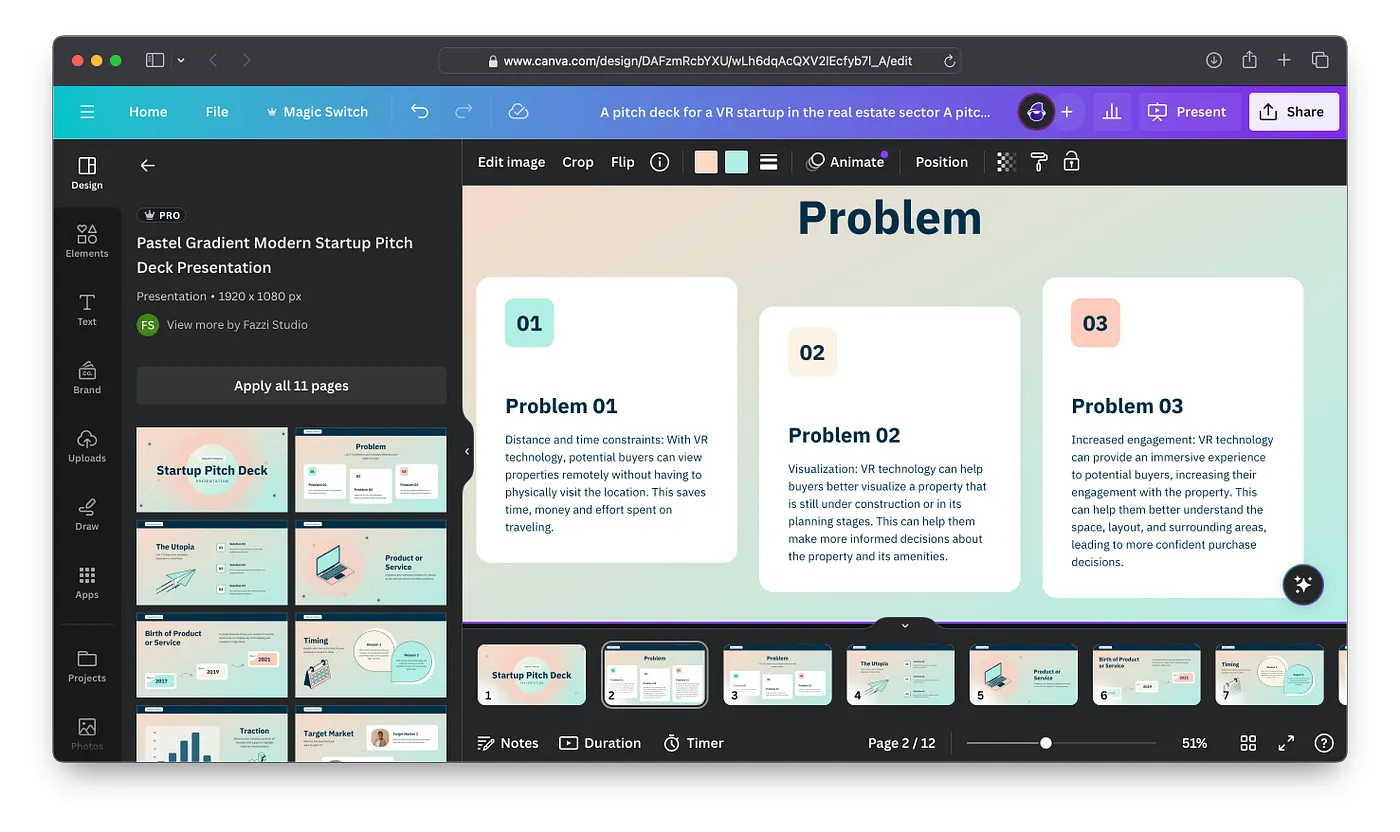Image resolution: width=1400 pixels, height=832 pixels.
Task: Check cloud save status icon
Action: pyautogui.click(x=518, y=112)
